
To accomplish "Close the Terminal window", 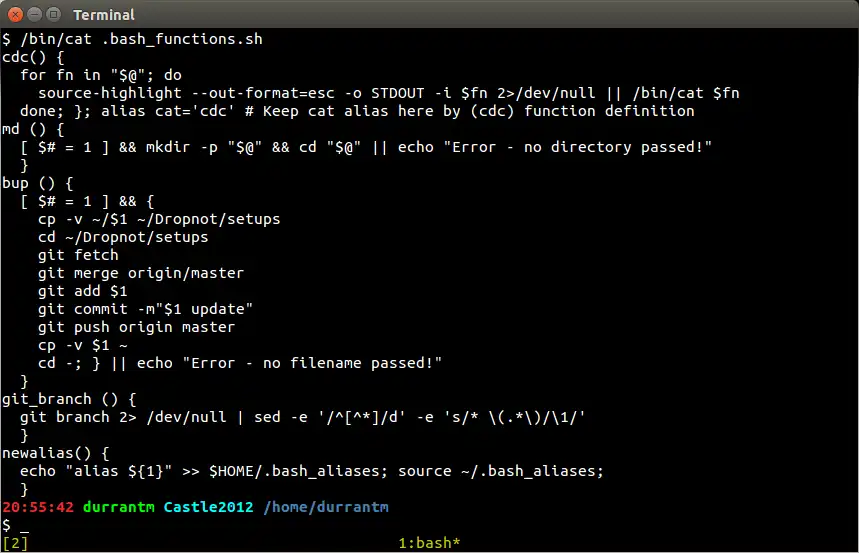I will (x=15, y=14).
